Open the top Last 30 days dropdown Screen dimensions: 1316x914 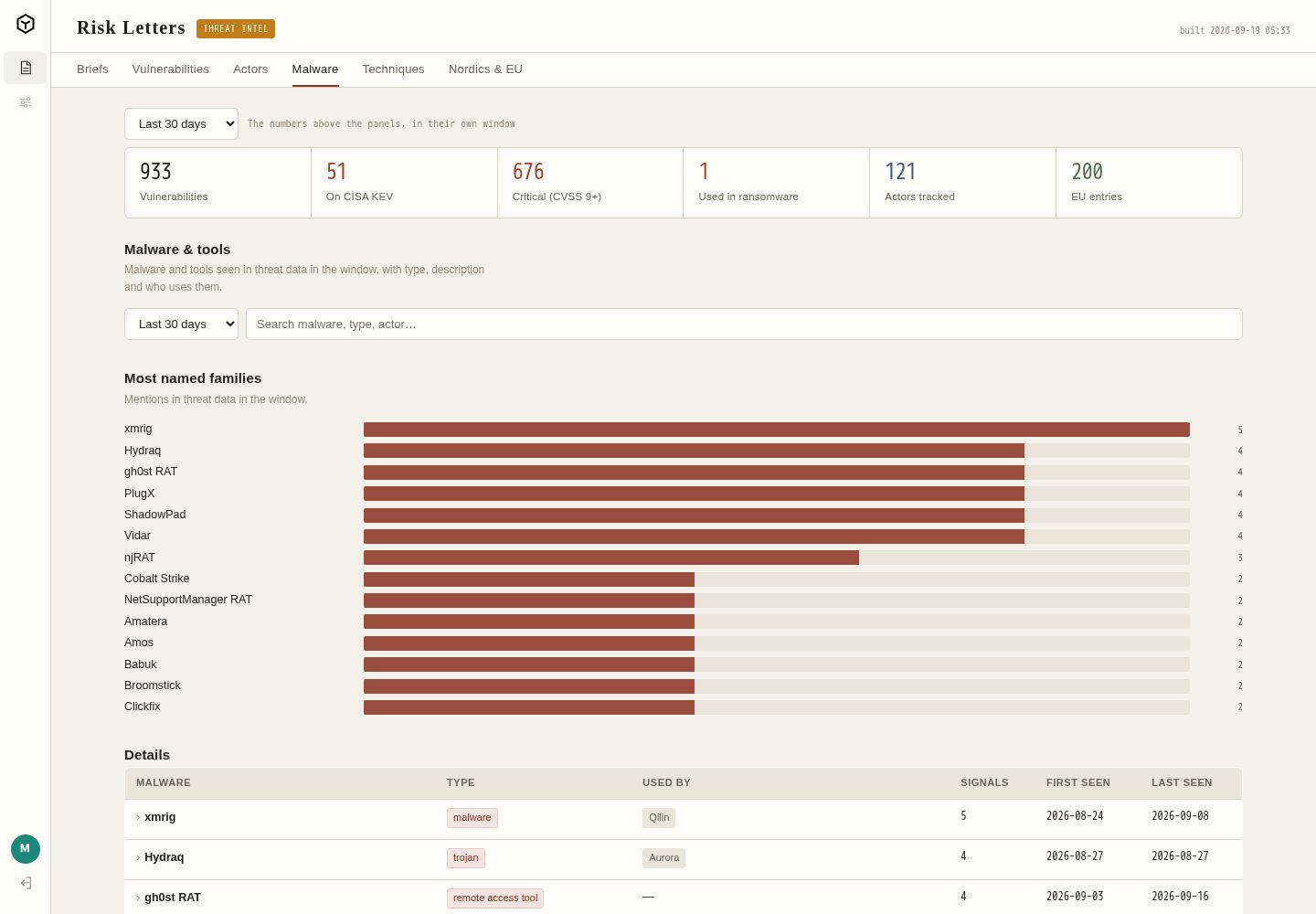pyautogui.click(x=181, y=124)
